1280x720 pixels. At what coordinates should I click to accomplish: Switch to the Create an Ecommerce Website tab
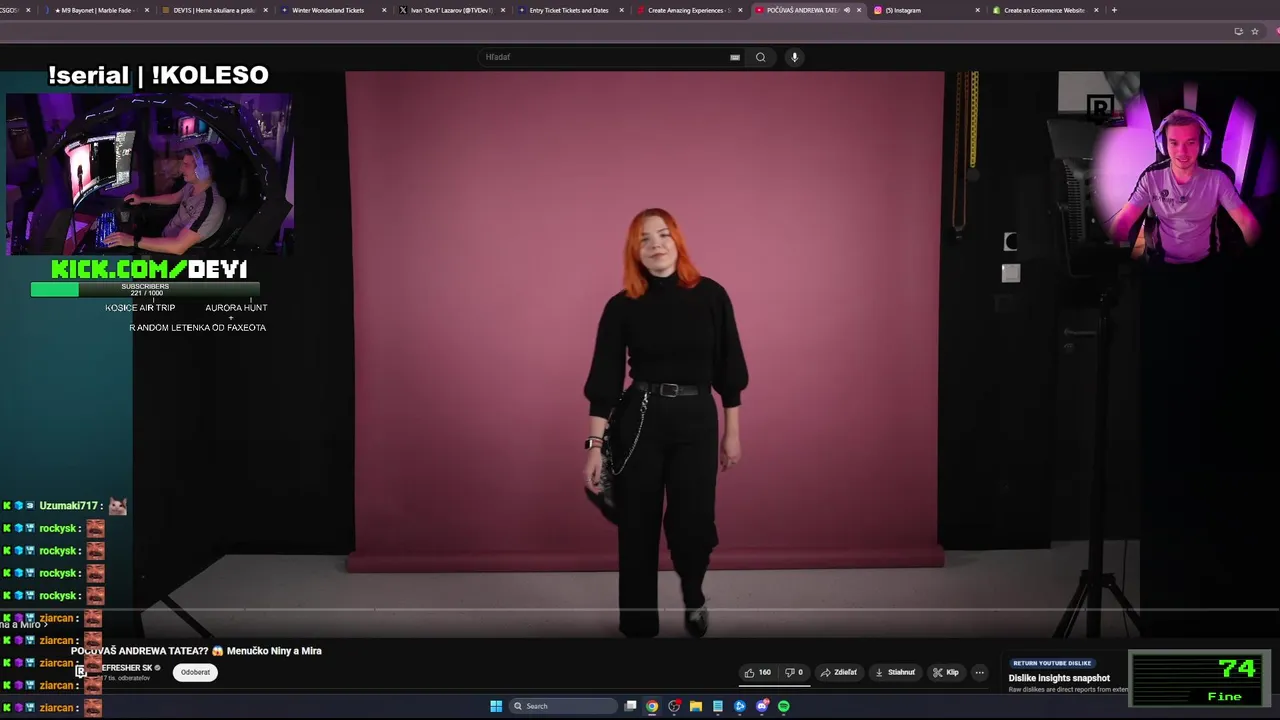1044,10
